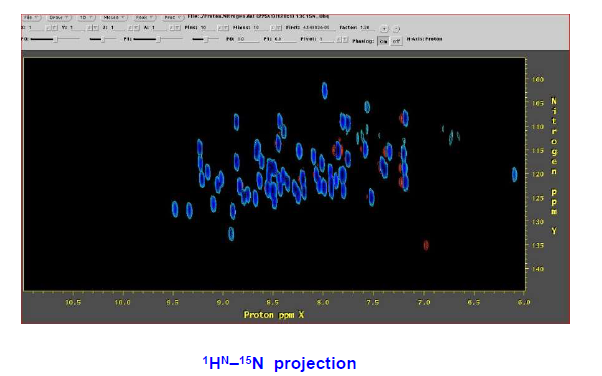Viewport: 602px width, 376px height.
Task: Open the Draw menu dropdown
Action: 59,18
